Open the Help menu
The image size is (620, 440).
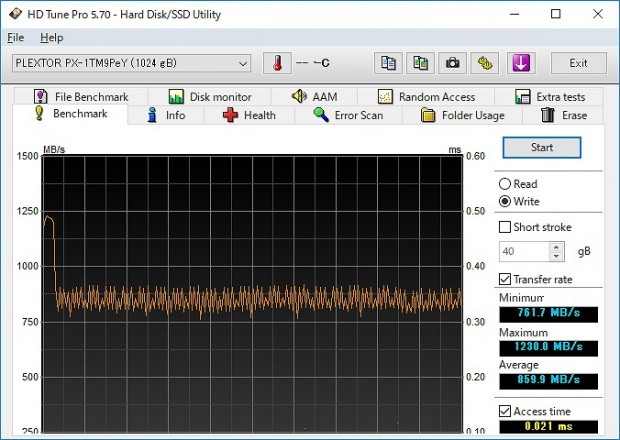pos(51,37)
